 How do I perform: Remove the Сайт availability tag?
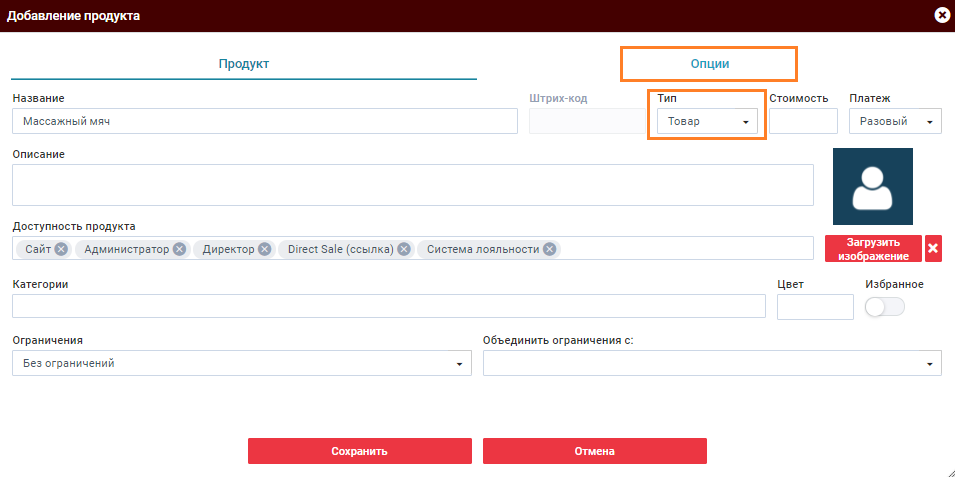click(61, 249)
